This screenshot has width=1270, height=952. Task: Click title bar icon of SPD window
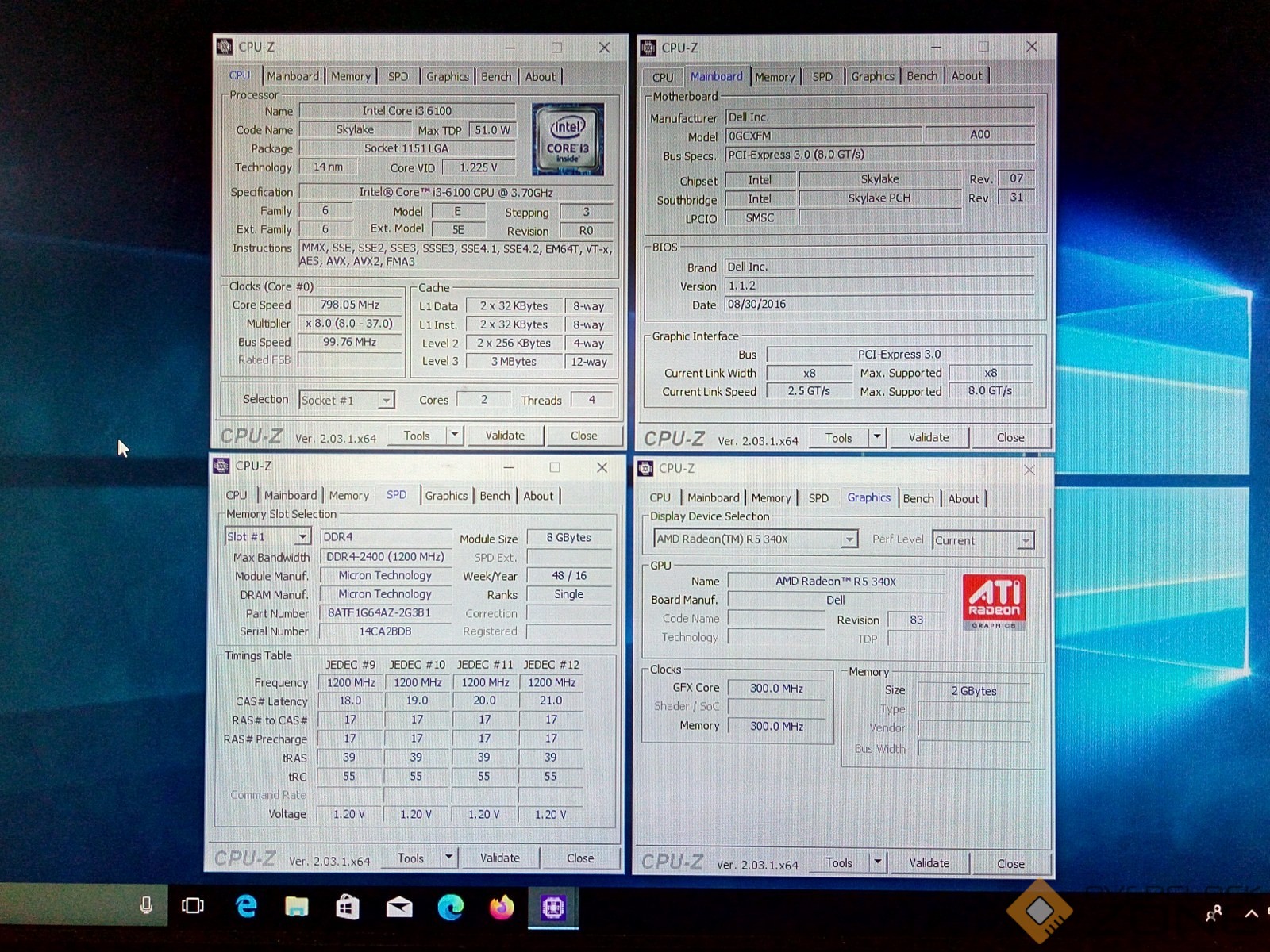pos(221,466)
